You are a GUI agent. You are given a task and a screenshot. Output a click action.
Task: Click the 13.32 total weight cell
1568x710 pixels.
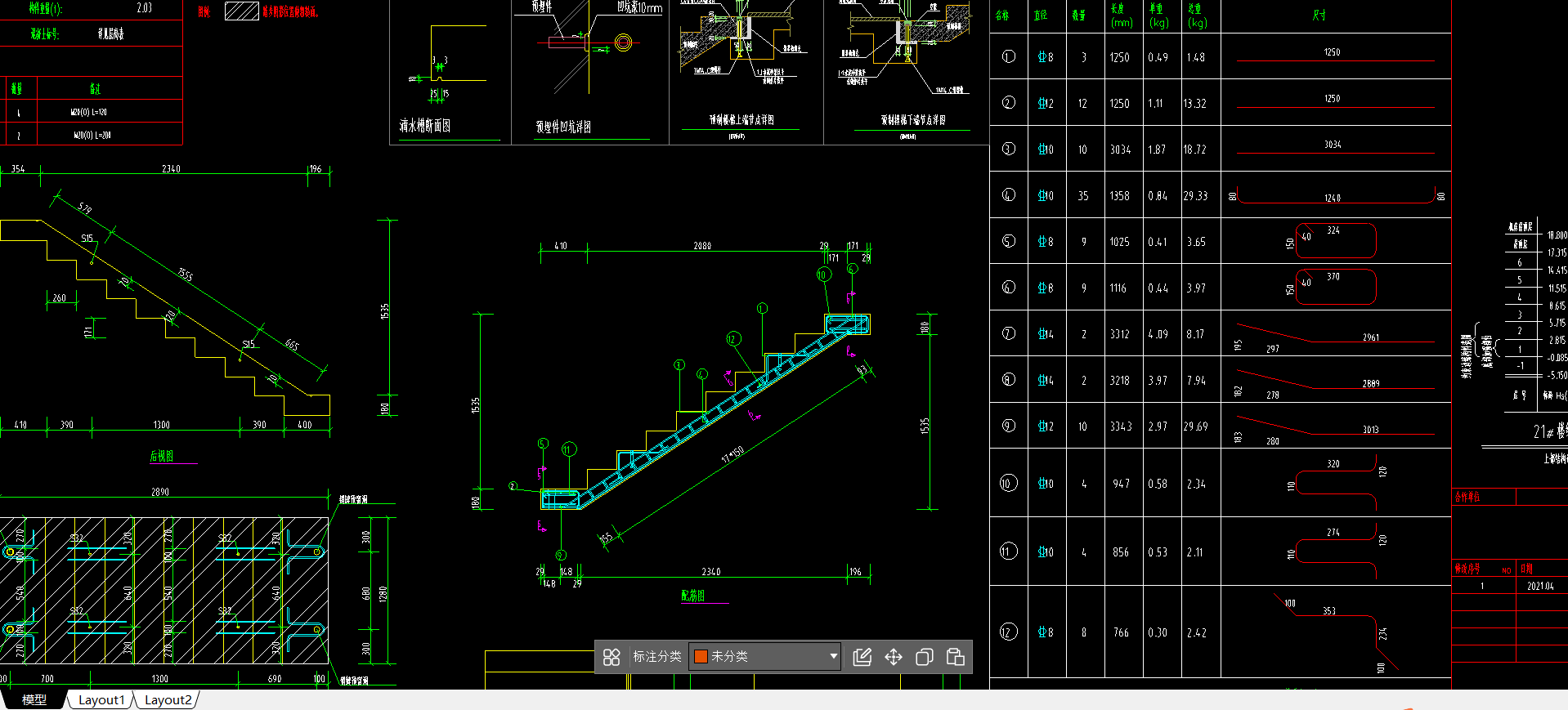(1194, 104)
